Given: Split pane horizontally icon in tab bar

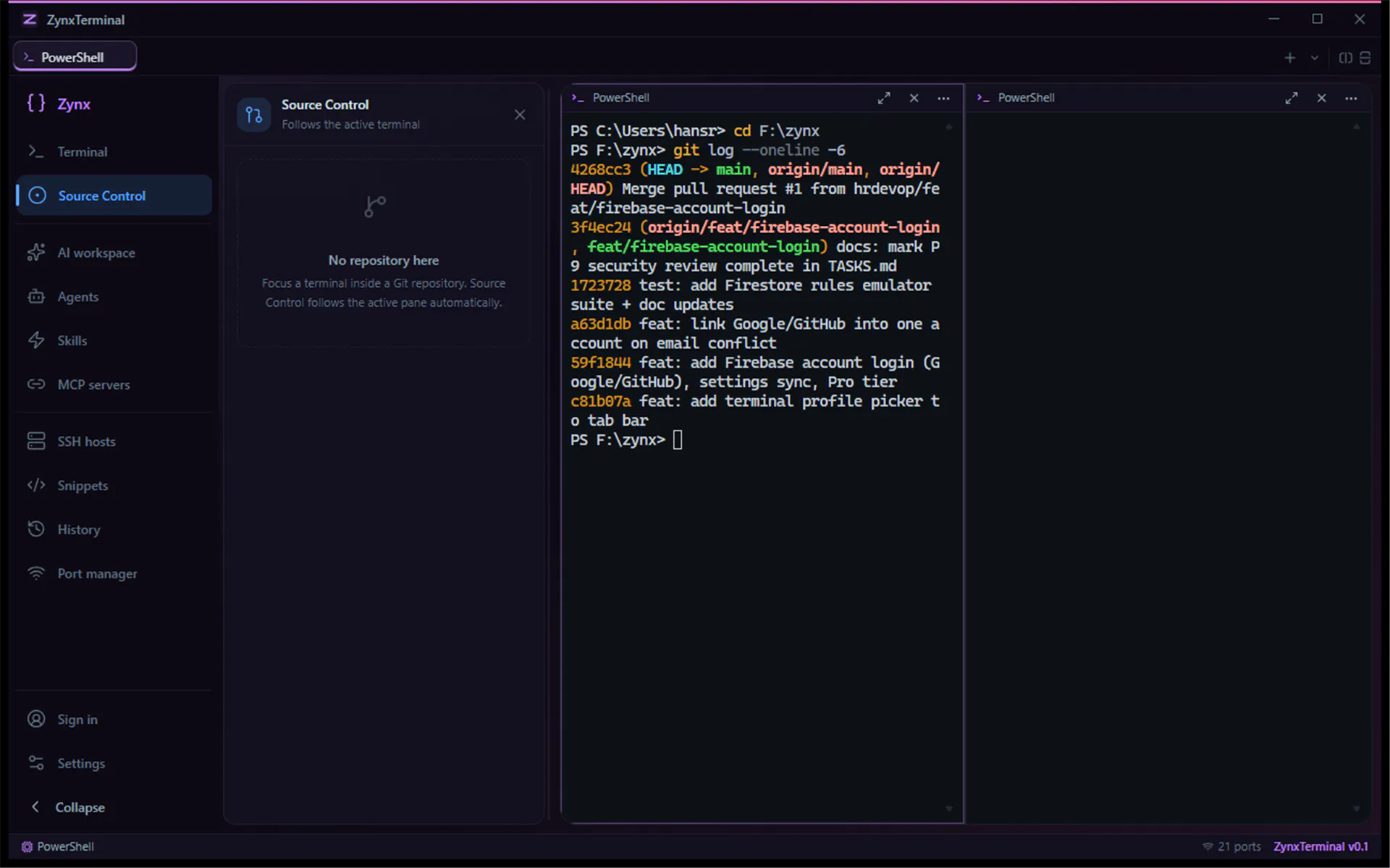Looking at the screenshot, I should pos(1365,58).
